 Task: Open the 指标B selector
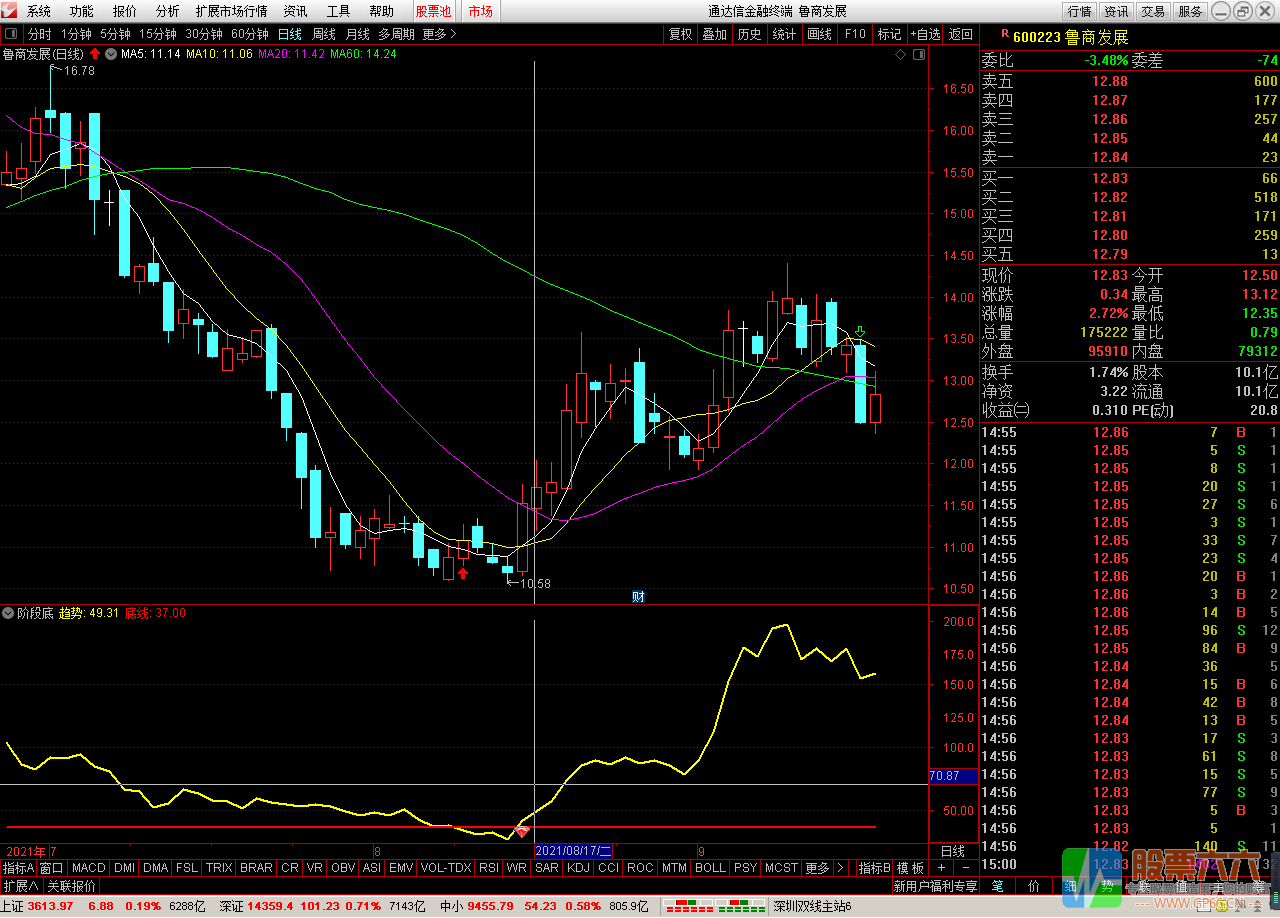[x=875, y=868]
